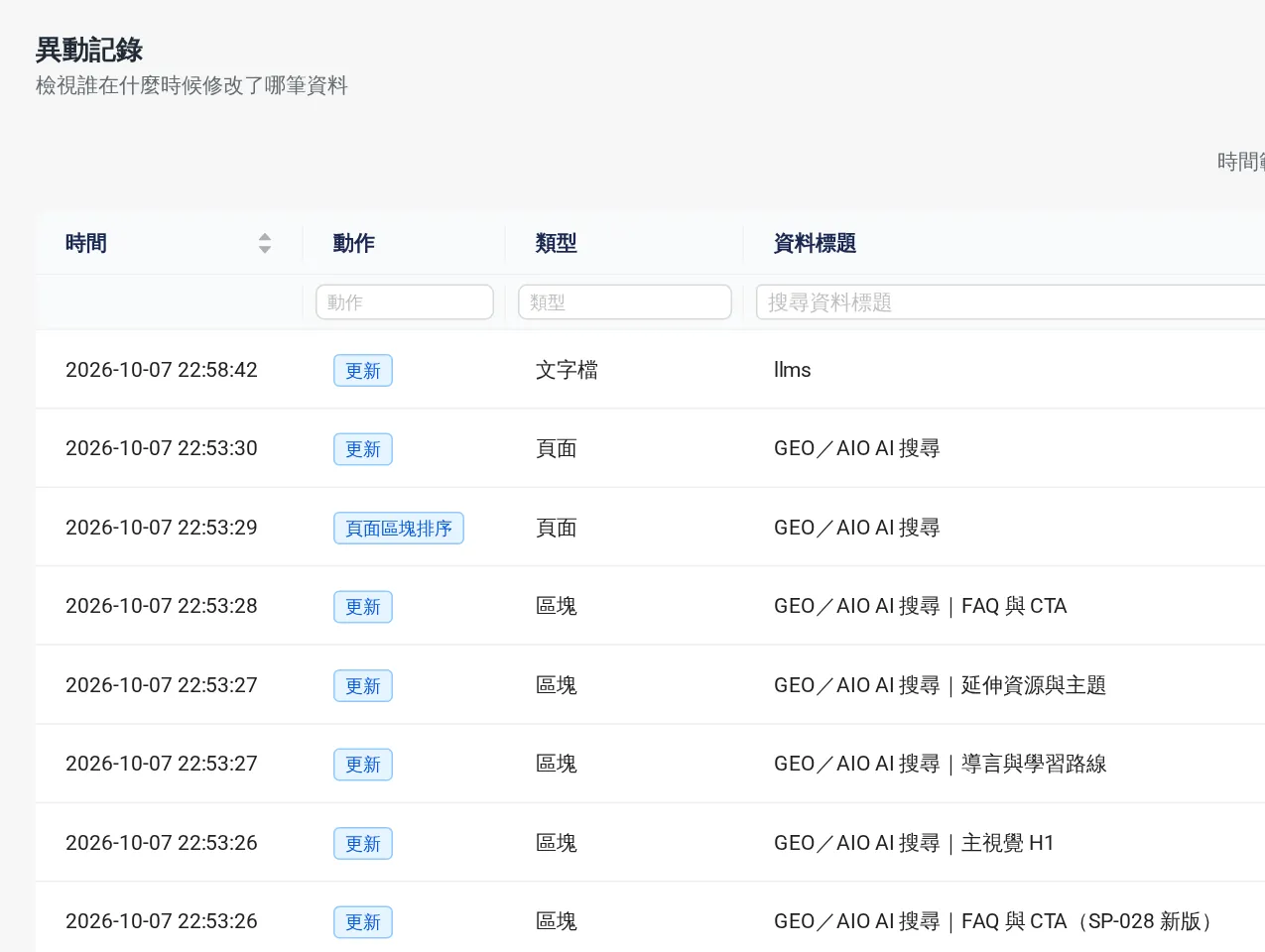Focus the 動作 filter input
This screenshot has width=1265, height=952.
point(405,302)
